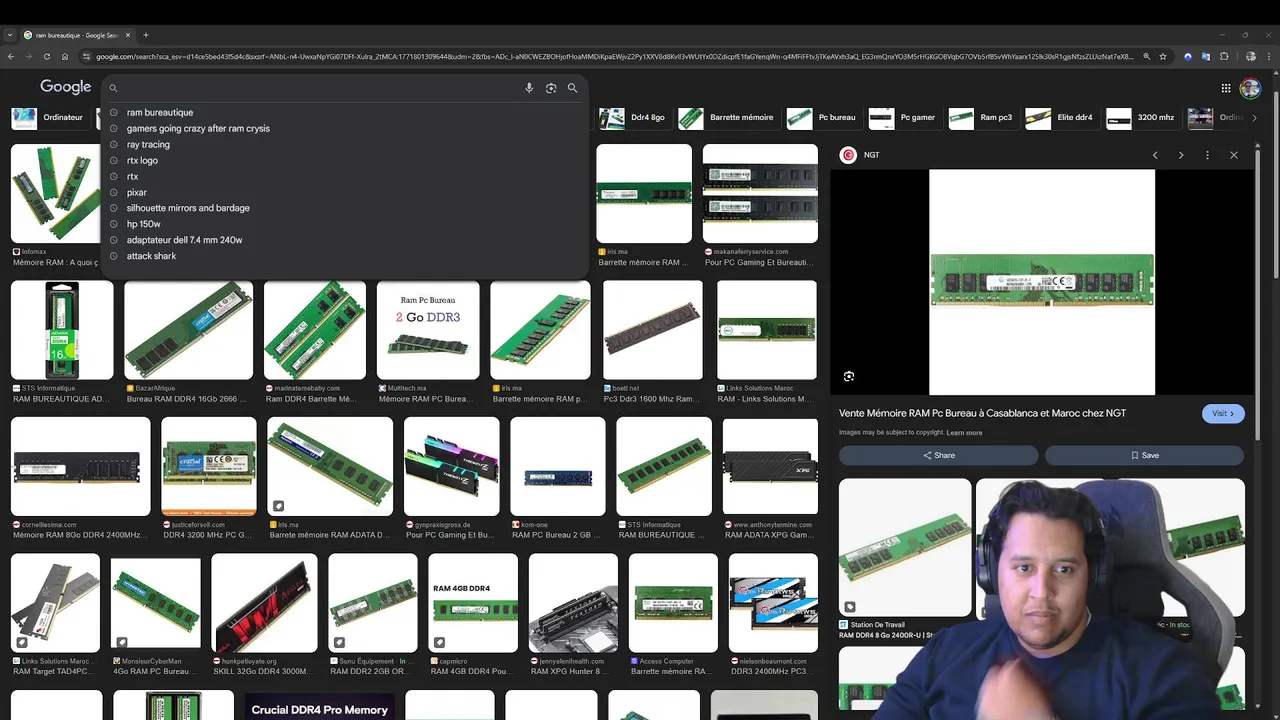Screen dimensions: 1280x720
Task: Filter results by 'Ordinateur' chip
Action: click(x=50, y=118)
